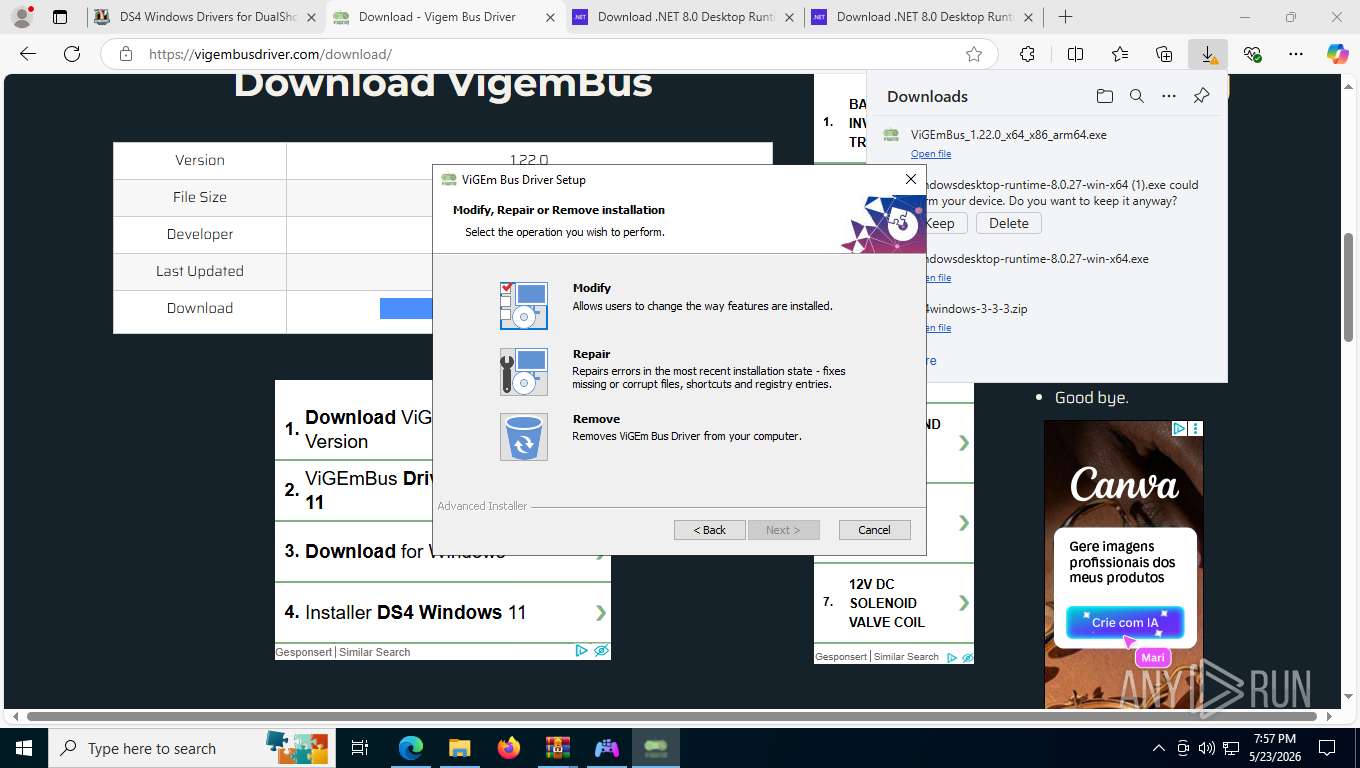Image resolution: width=1360 pixels, height=768 pixels.
Task: Click the browser back arrow
Action: click(x=28, y=54)
